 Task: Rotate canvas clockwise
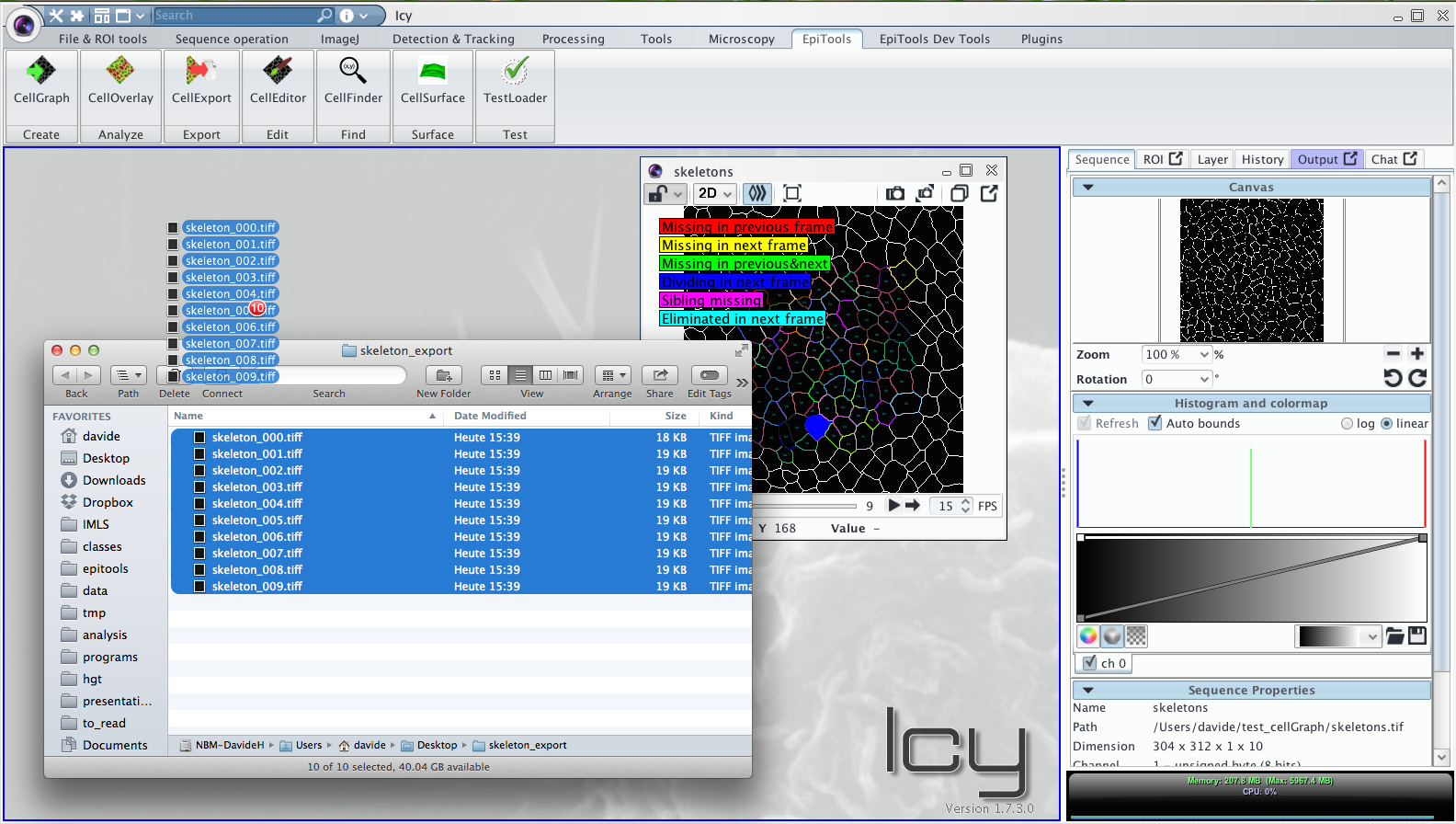click(x=1417, y=378)
